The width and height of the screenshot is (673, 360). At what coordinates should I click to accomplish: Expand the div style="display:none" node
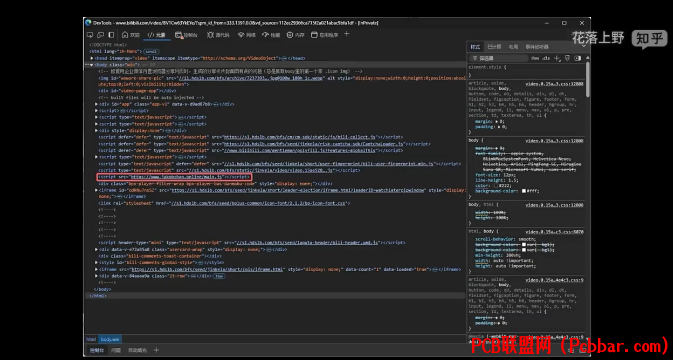97,130
